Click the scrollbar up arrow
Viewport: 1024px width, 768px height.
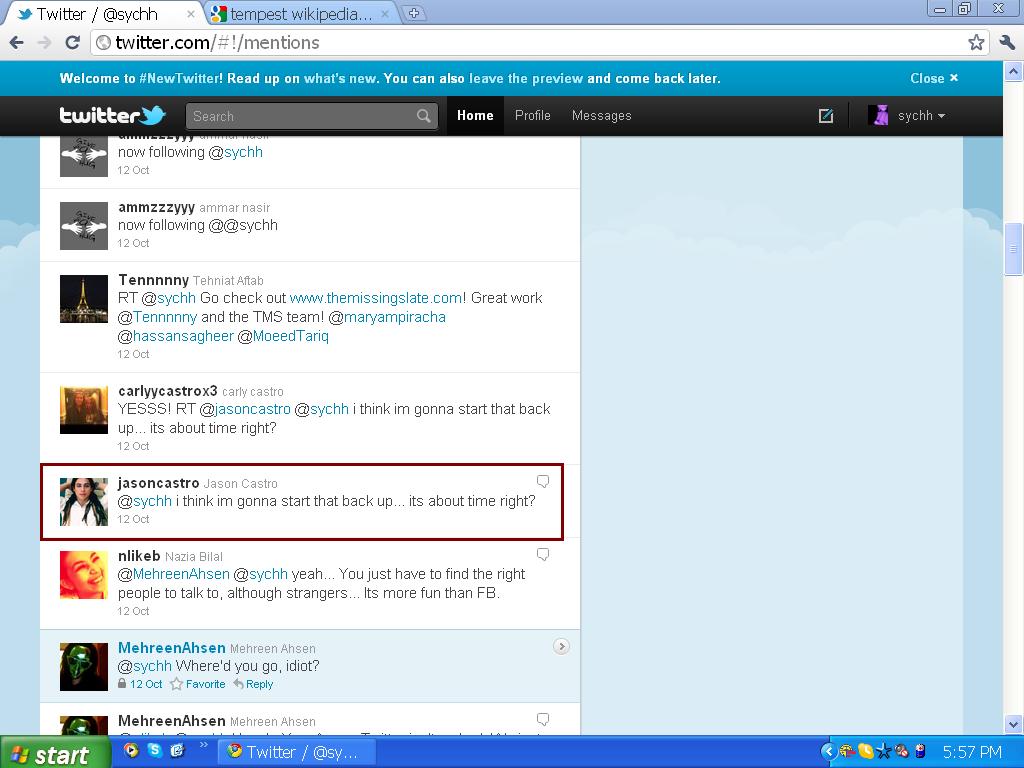1013,71
